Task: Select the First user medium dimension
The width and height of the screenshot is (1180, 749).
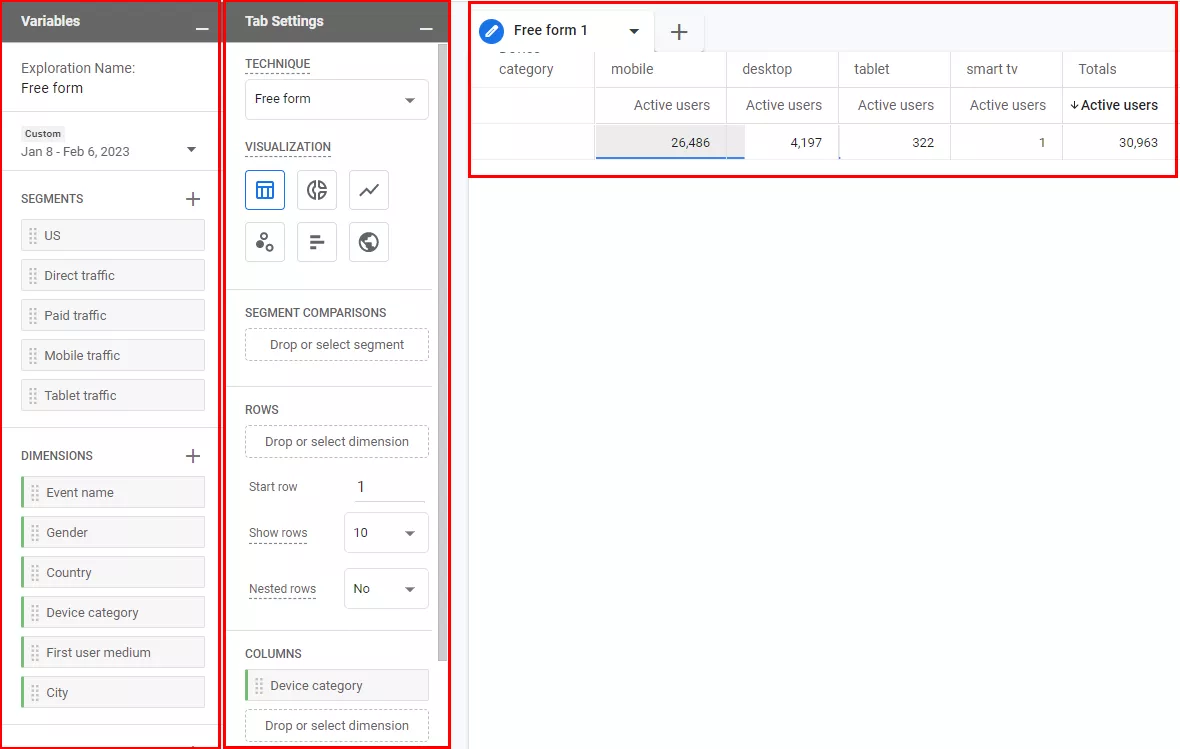Action: pos(113,652)
